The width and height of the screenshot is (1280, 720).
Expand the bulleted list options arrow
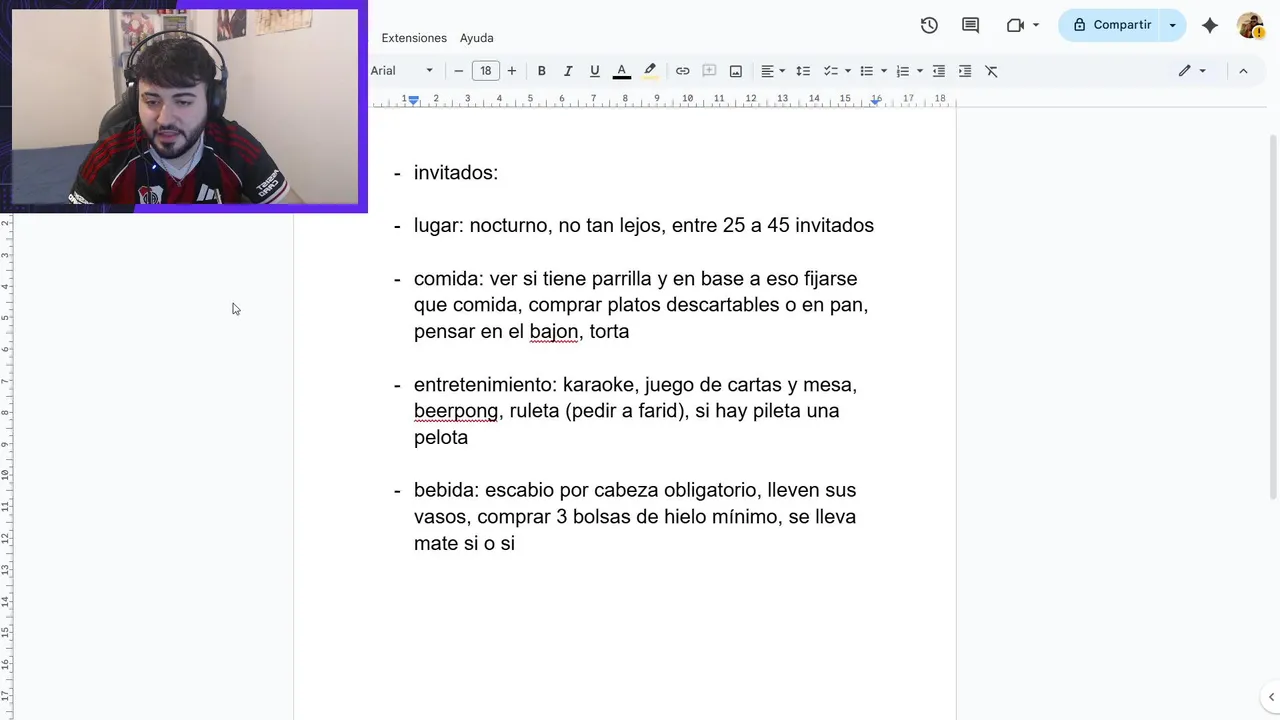884,71
